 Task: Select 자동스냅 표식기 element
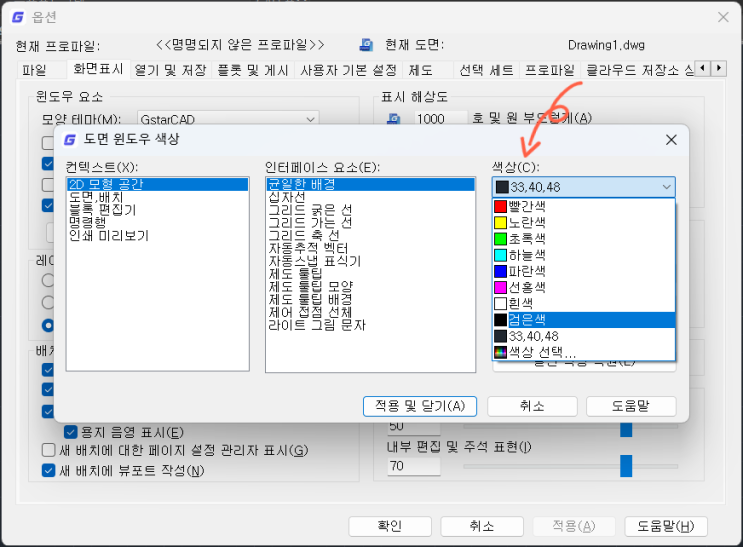370,261
